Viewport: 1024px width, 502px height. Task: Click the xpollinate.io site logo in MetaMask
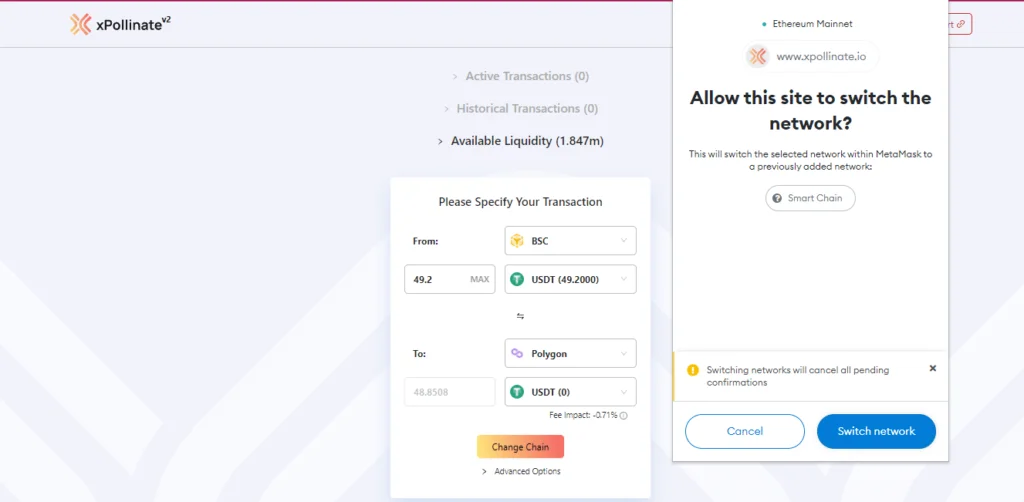(x=758, y=57)
